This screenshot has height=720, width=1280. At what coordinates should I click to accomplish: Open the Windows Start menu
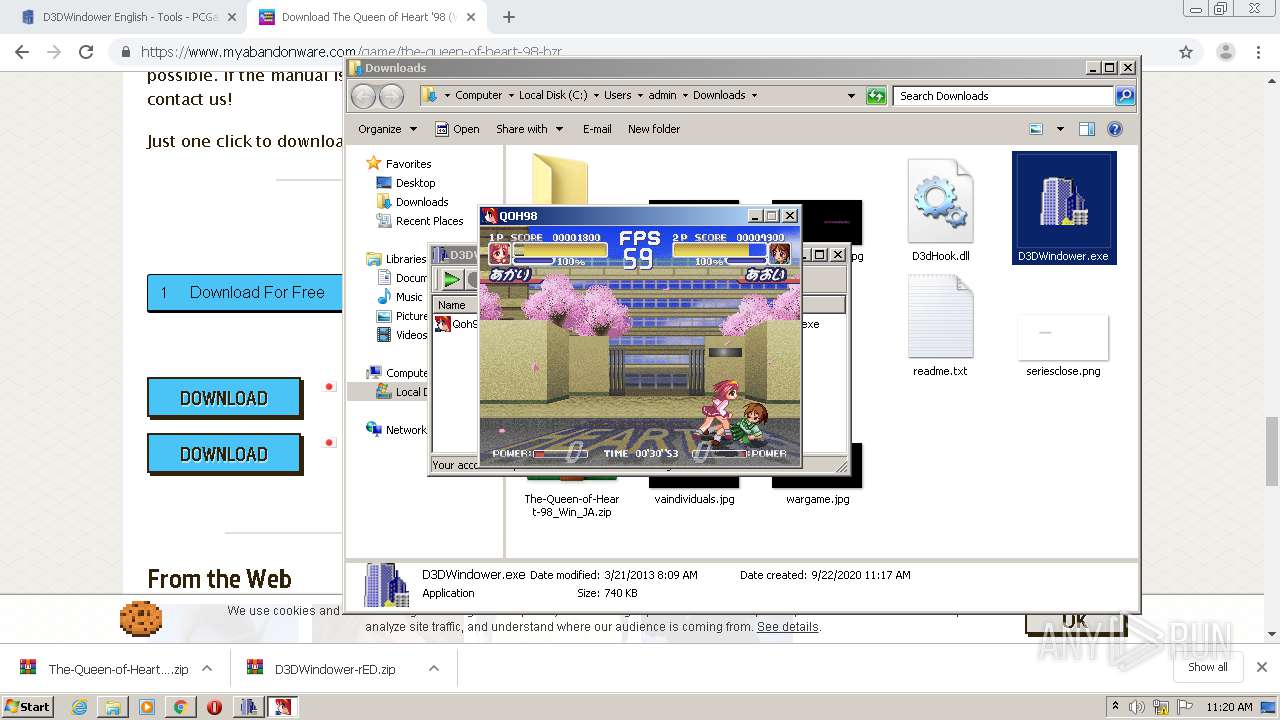tap(27, 706)
